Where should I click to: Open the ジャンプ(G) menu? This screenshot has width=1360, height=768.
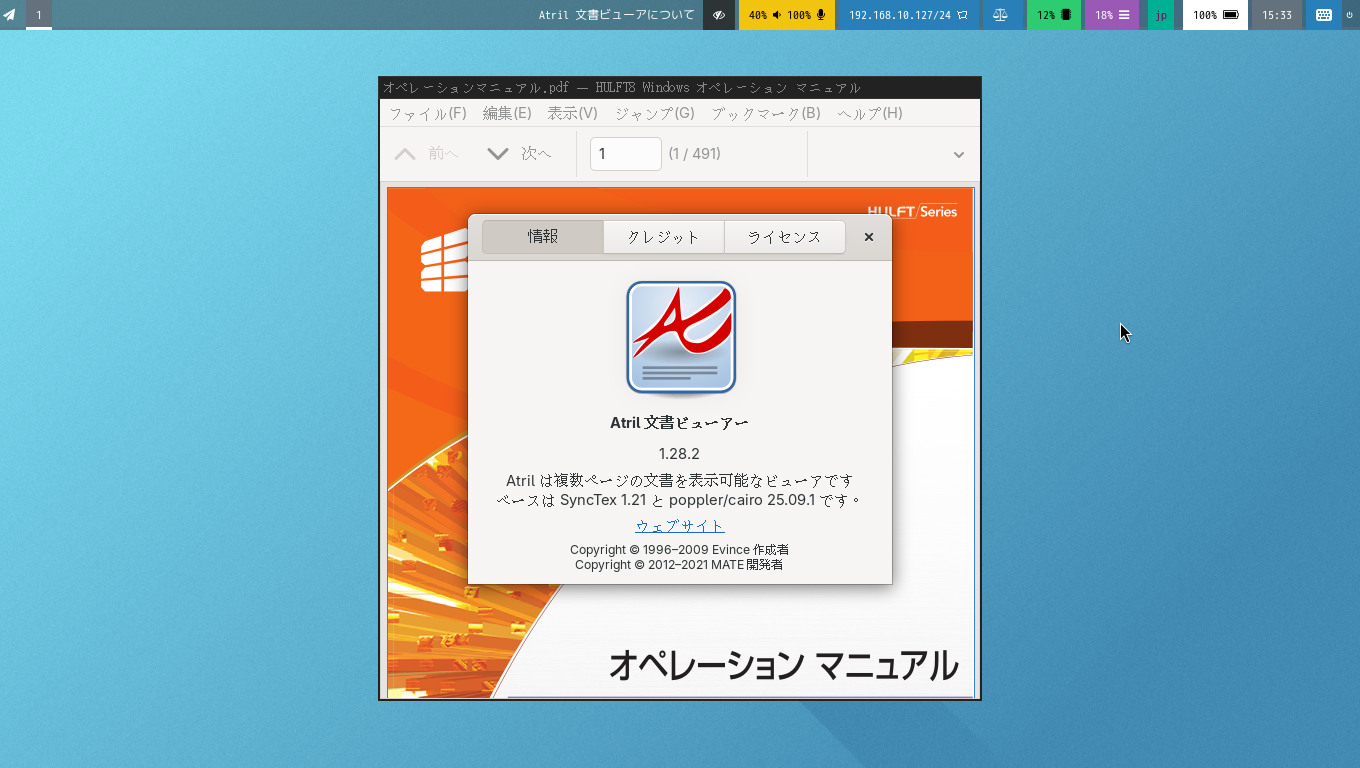655,113
